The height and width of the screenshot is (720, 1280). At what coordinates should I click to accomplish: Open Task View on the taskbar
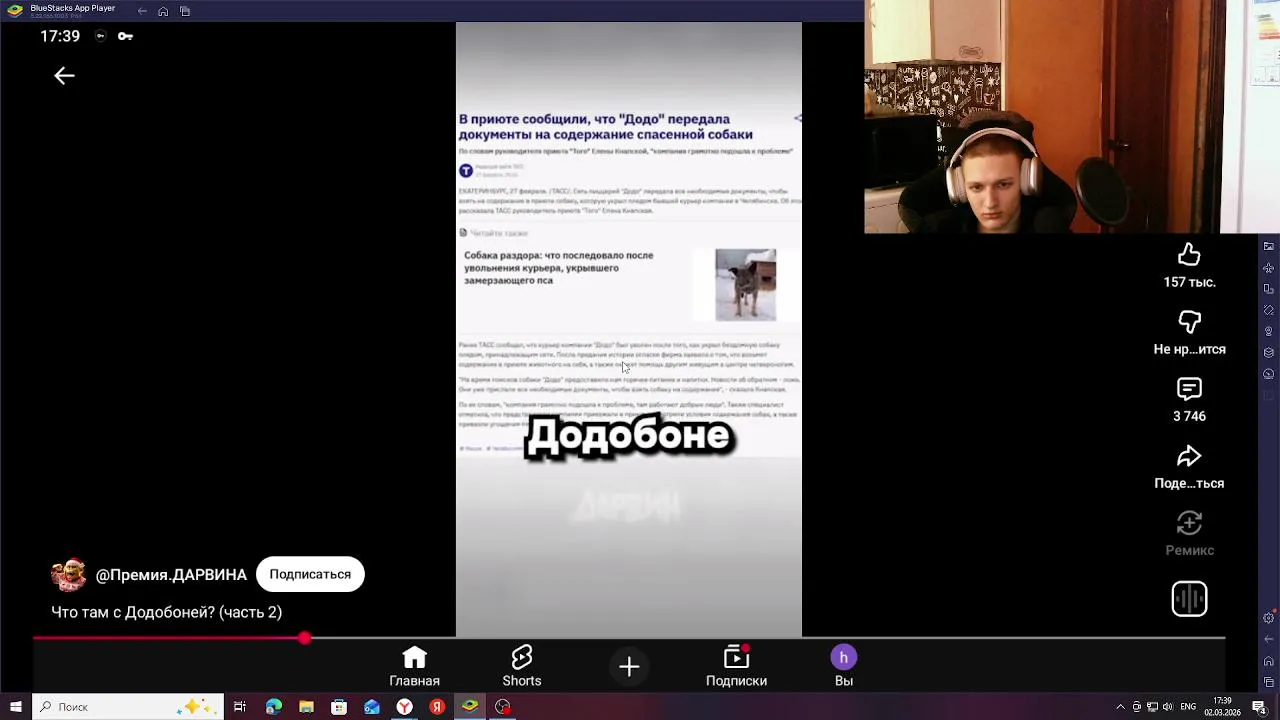pos(240,707)
